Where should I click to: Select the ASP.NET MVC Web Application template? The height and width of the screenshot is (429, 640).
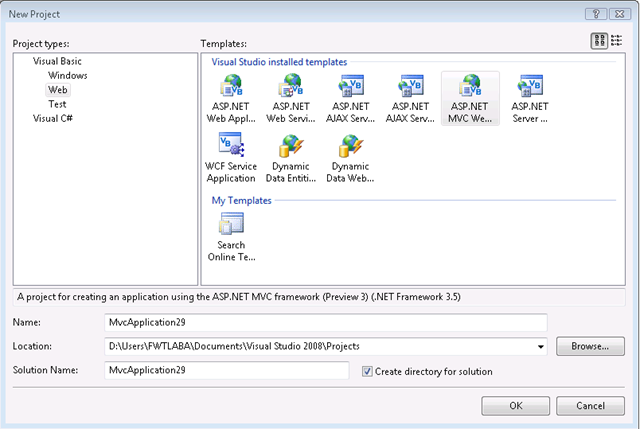[x=470, y=99]
